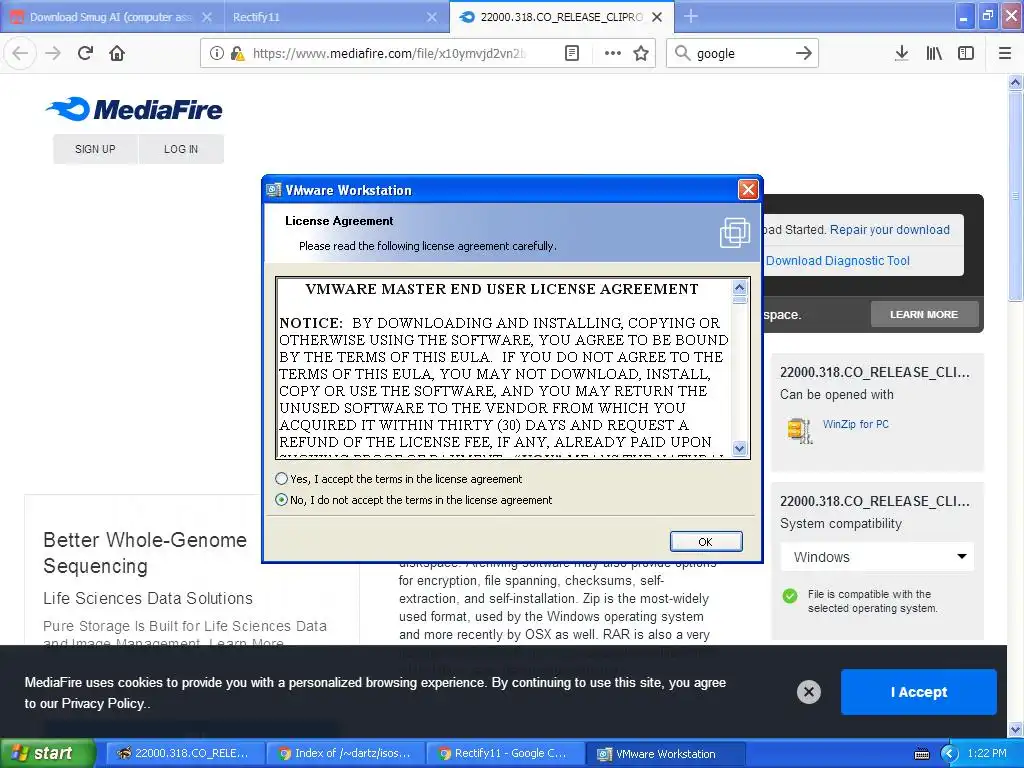
Task: Open Download Diagnostic Tool link
Action: 838,261
